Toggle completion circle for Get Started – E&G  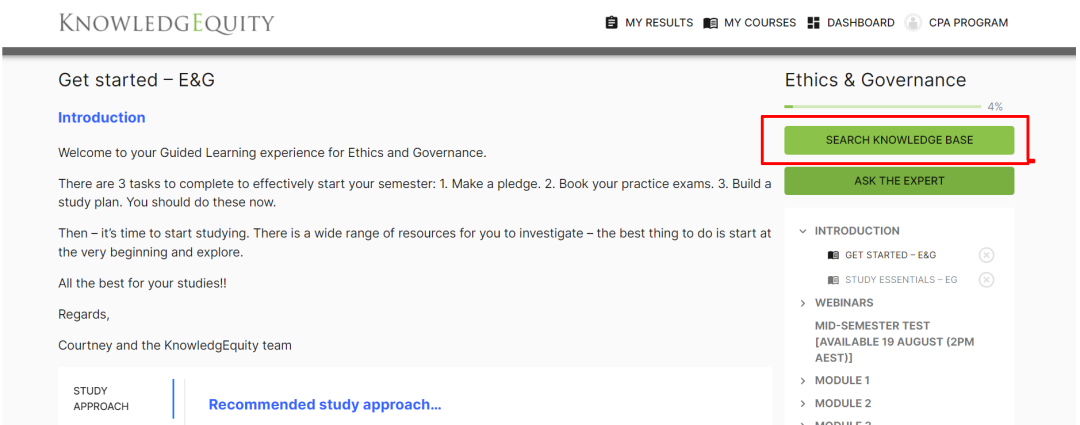(986, 255)
